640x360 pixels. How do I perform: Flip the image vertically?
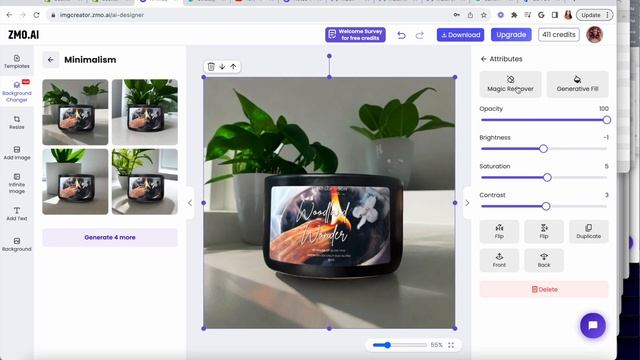(x=544, y=231)
